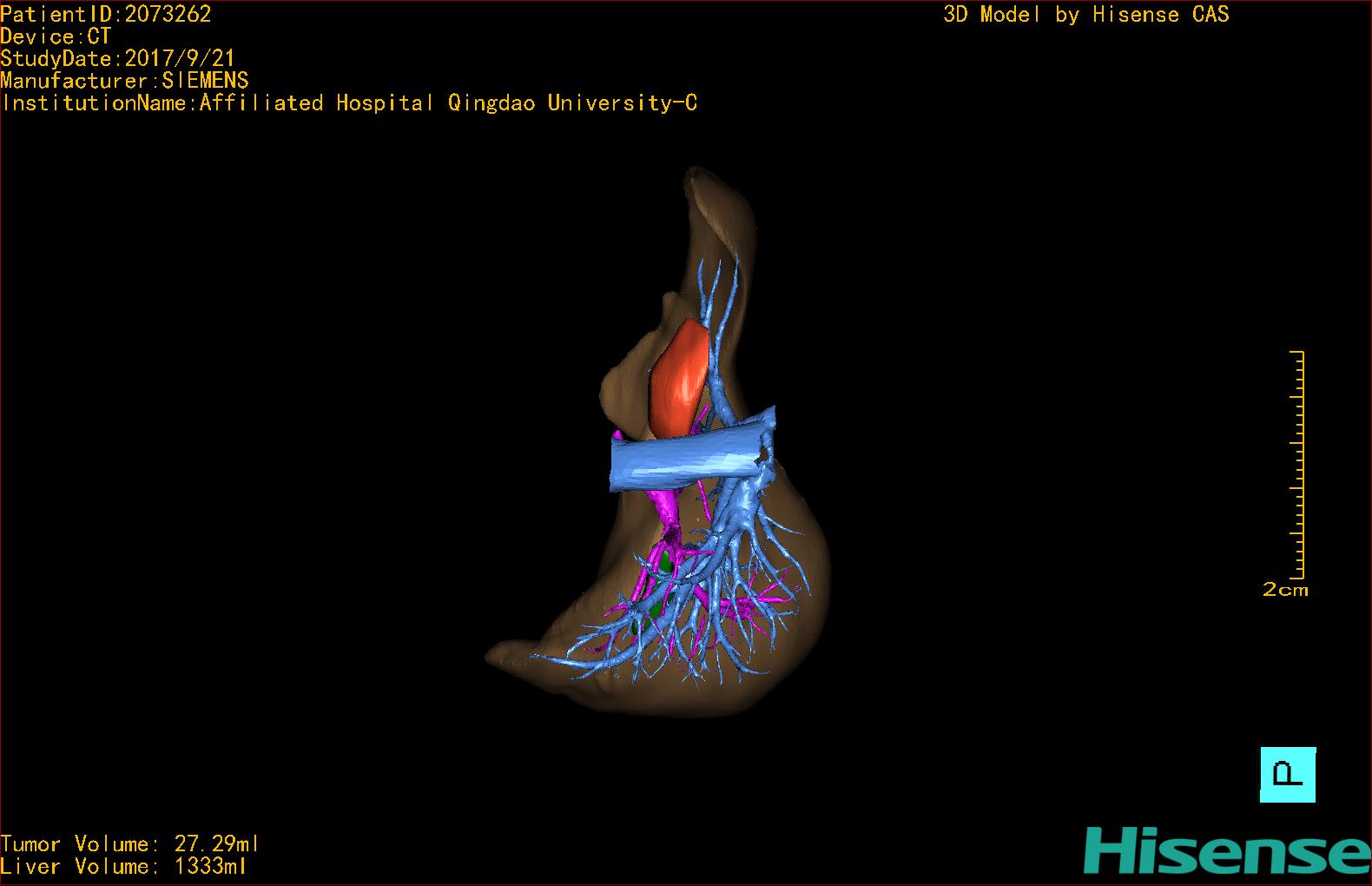
Task: Click the red tumor in the 3D model
Action: coord(679,378)
